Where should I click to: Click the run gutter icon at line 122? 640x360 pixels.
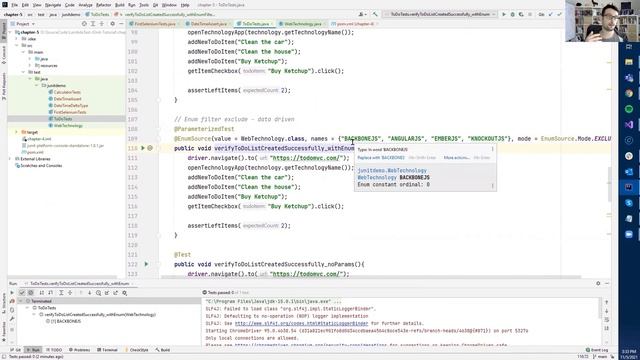(x=146, y=264)
